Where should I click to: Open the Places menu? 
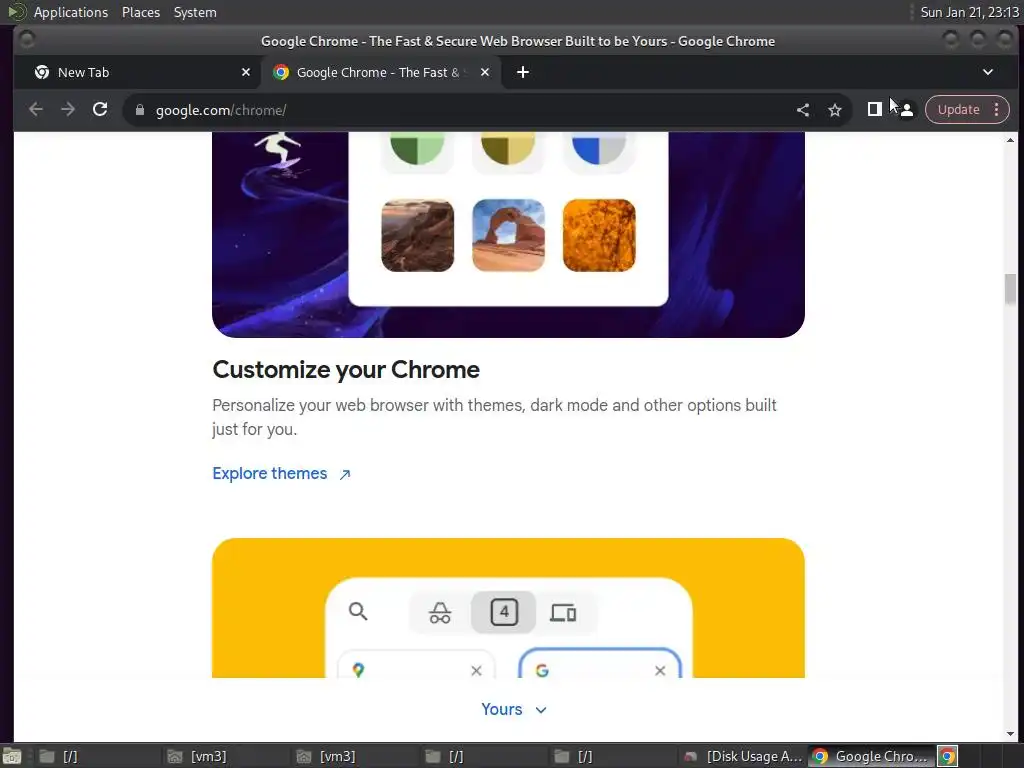click(x=140, y=12)
